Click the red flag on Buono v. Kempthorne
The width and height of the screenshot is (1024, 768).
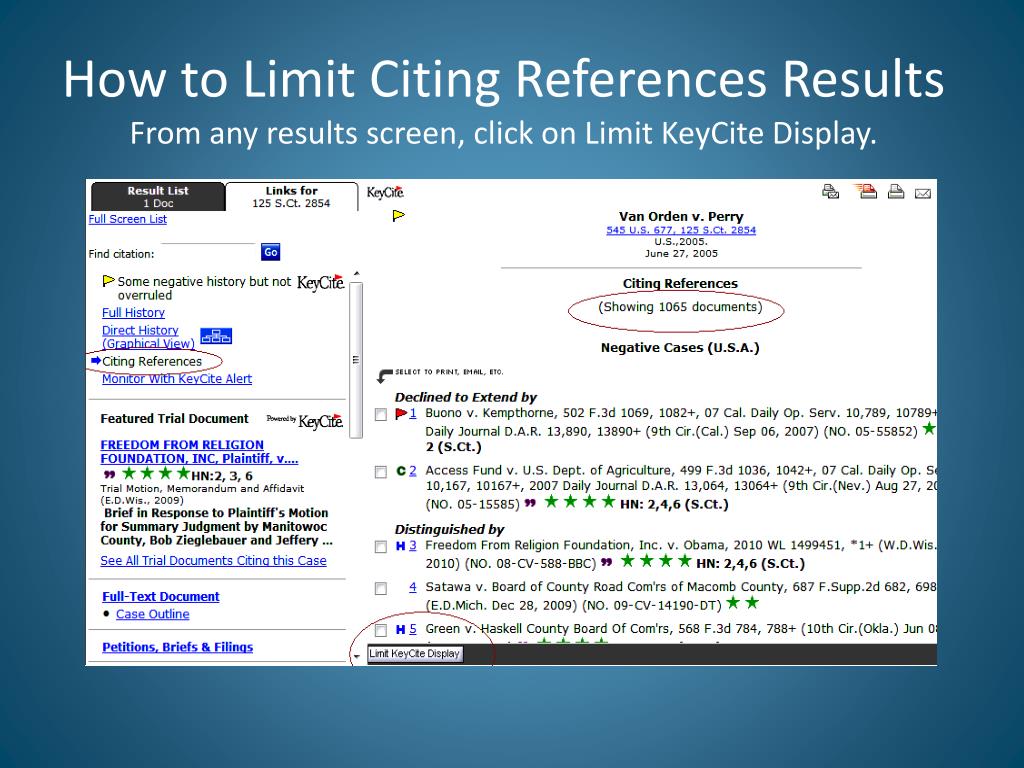[x=401, y=413]
